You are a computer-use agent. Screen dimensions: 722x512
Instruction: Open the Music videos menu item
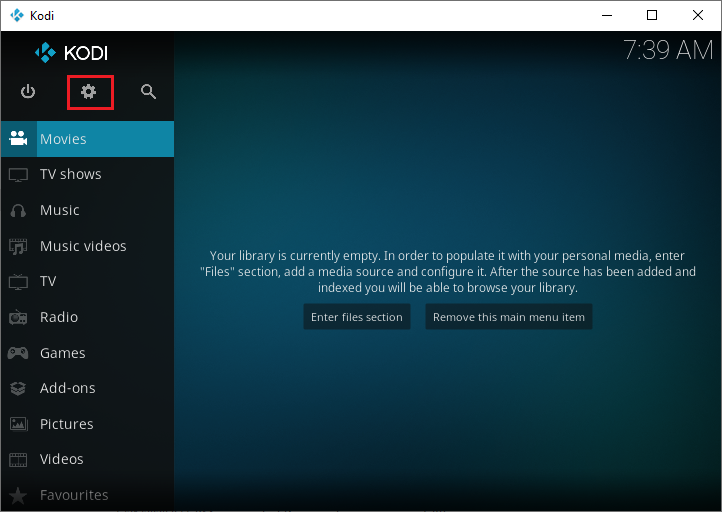coord(87,246)
